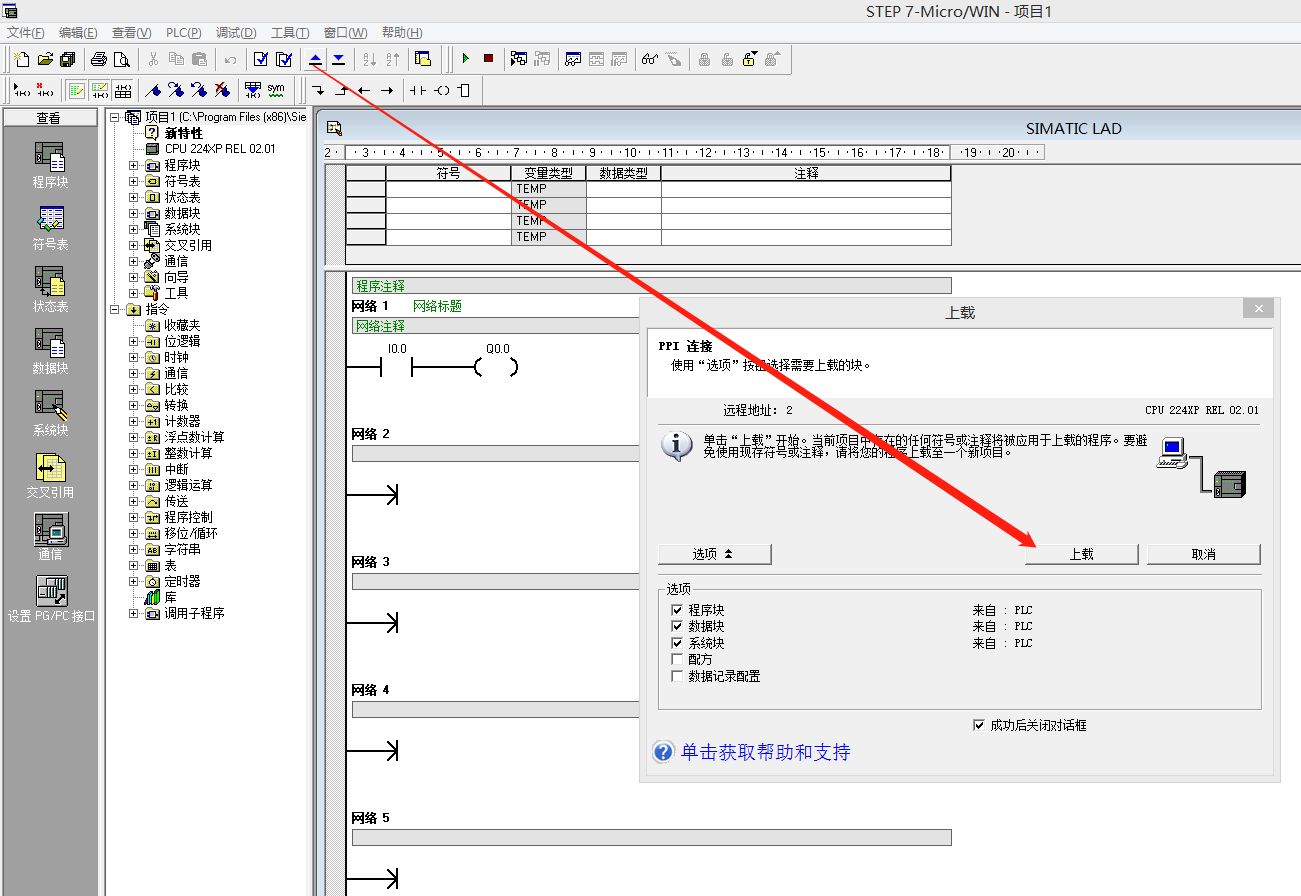This screenshot has width=1301, height=896.
Task: Click the 上载 button in dialog
Action: point(1081,554)
